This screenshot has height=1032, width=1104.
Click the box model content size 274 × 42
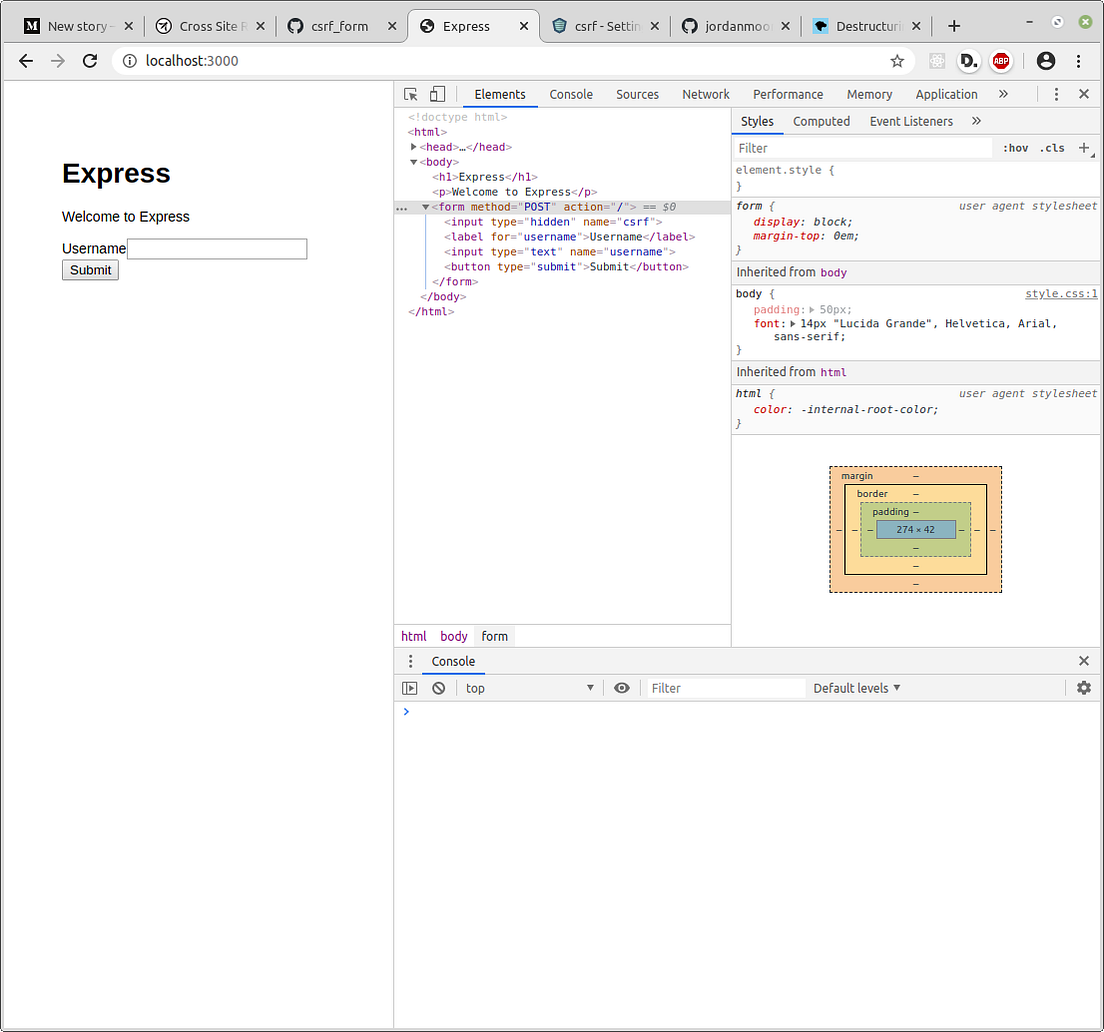coord(915,529)
